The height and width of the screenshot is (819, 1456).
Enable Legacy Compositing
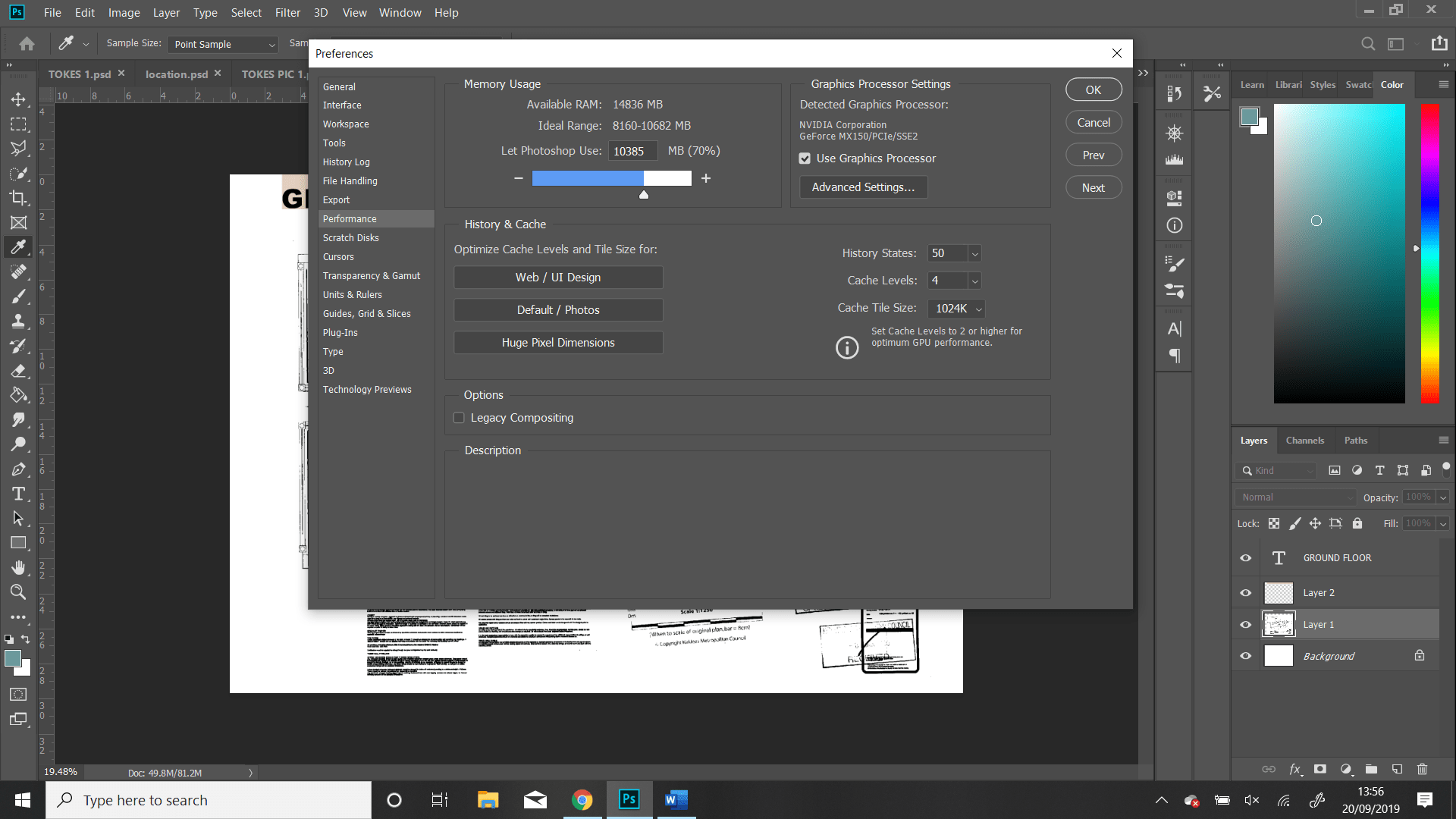(458, 417)
